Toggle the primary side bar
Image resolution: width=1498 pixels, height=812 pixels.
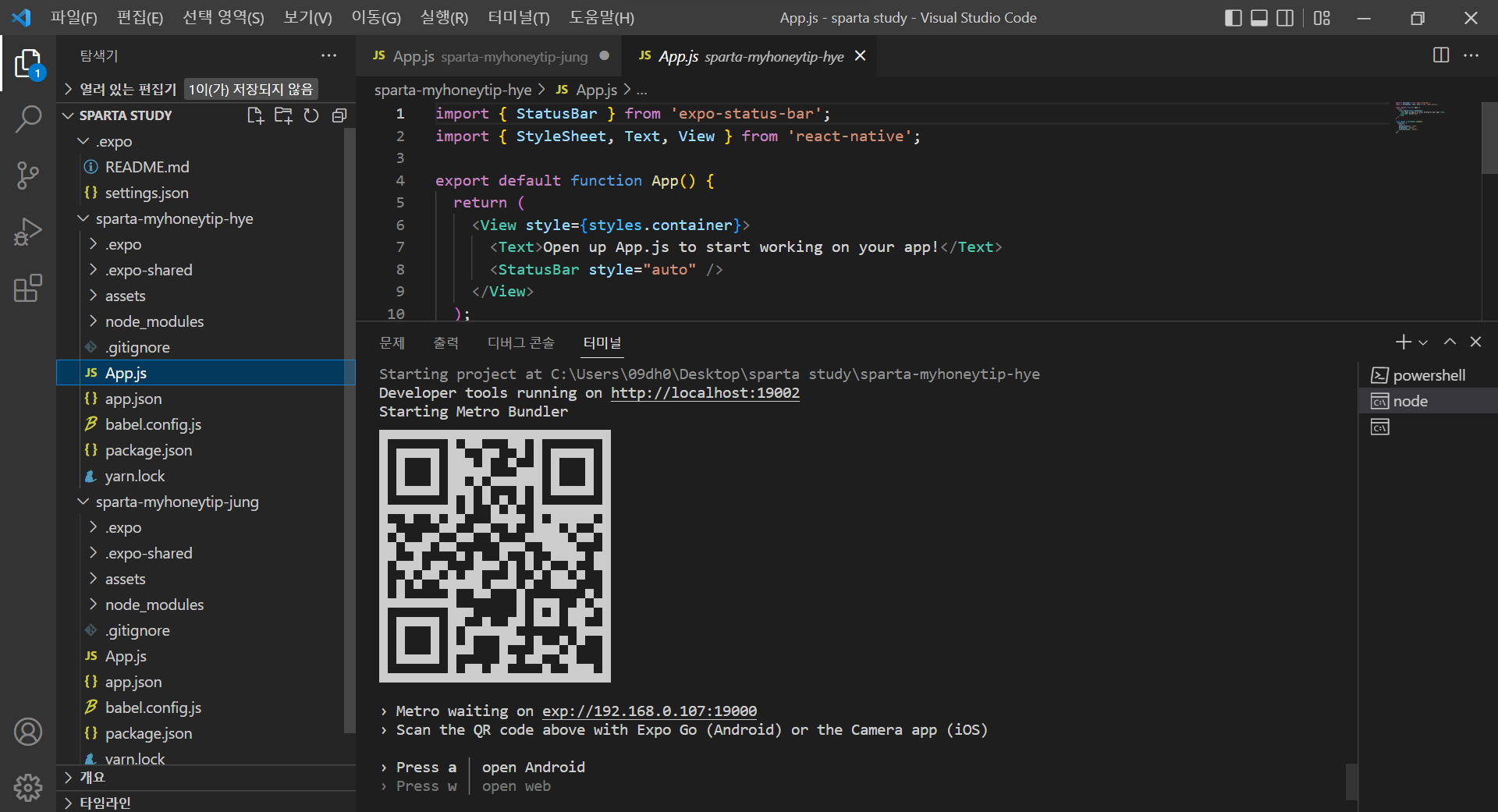1234,18
